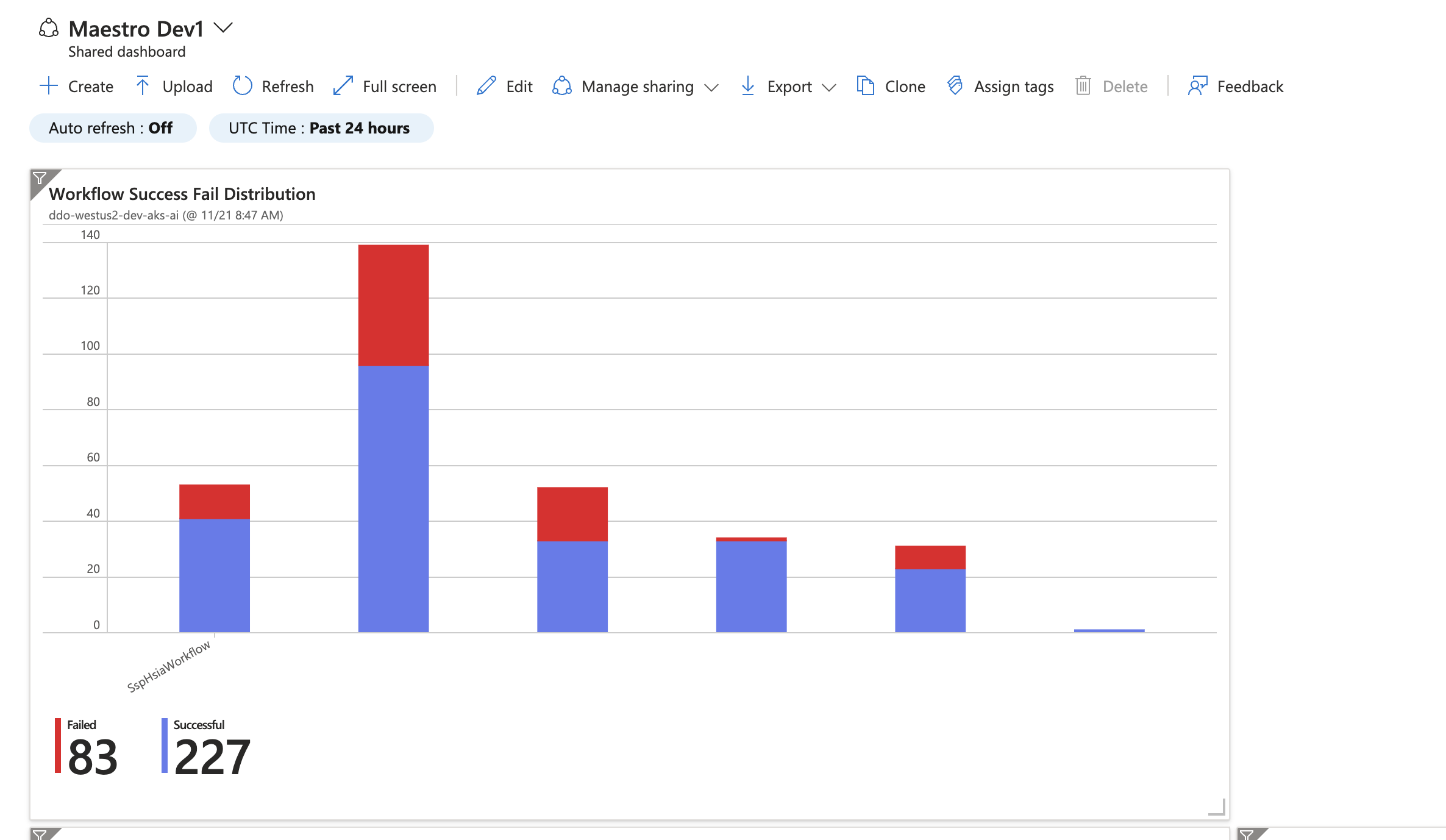This screenshot has width=1446, height=840.
Task: Click the filter icon on Workflow tile
Action: point(40,179)
